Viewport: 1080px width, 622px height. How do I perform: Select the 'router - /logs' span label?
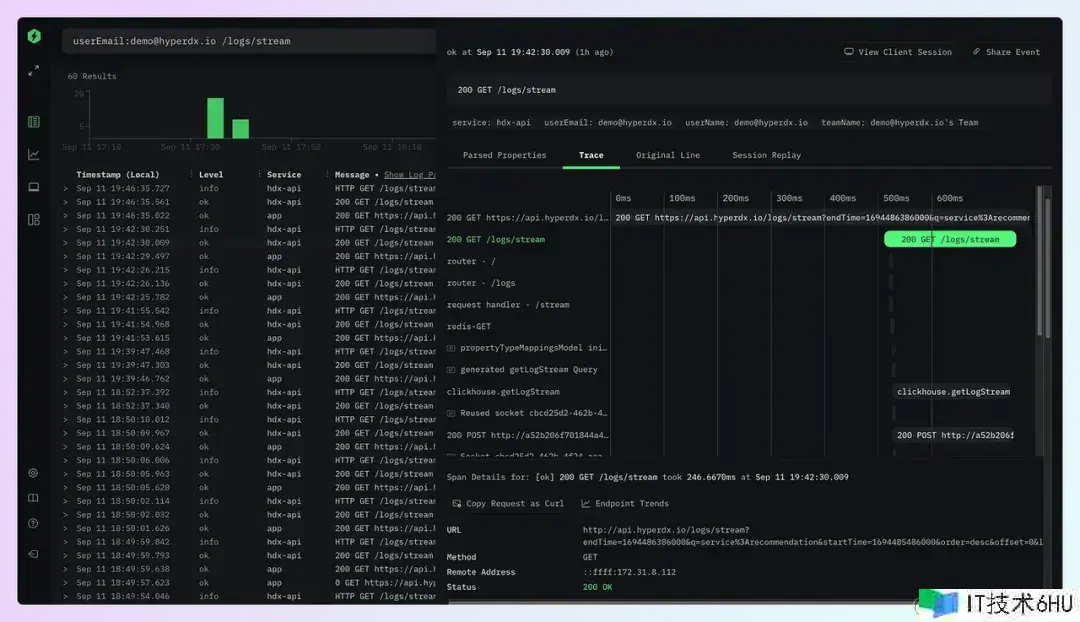coord(481,283)
